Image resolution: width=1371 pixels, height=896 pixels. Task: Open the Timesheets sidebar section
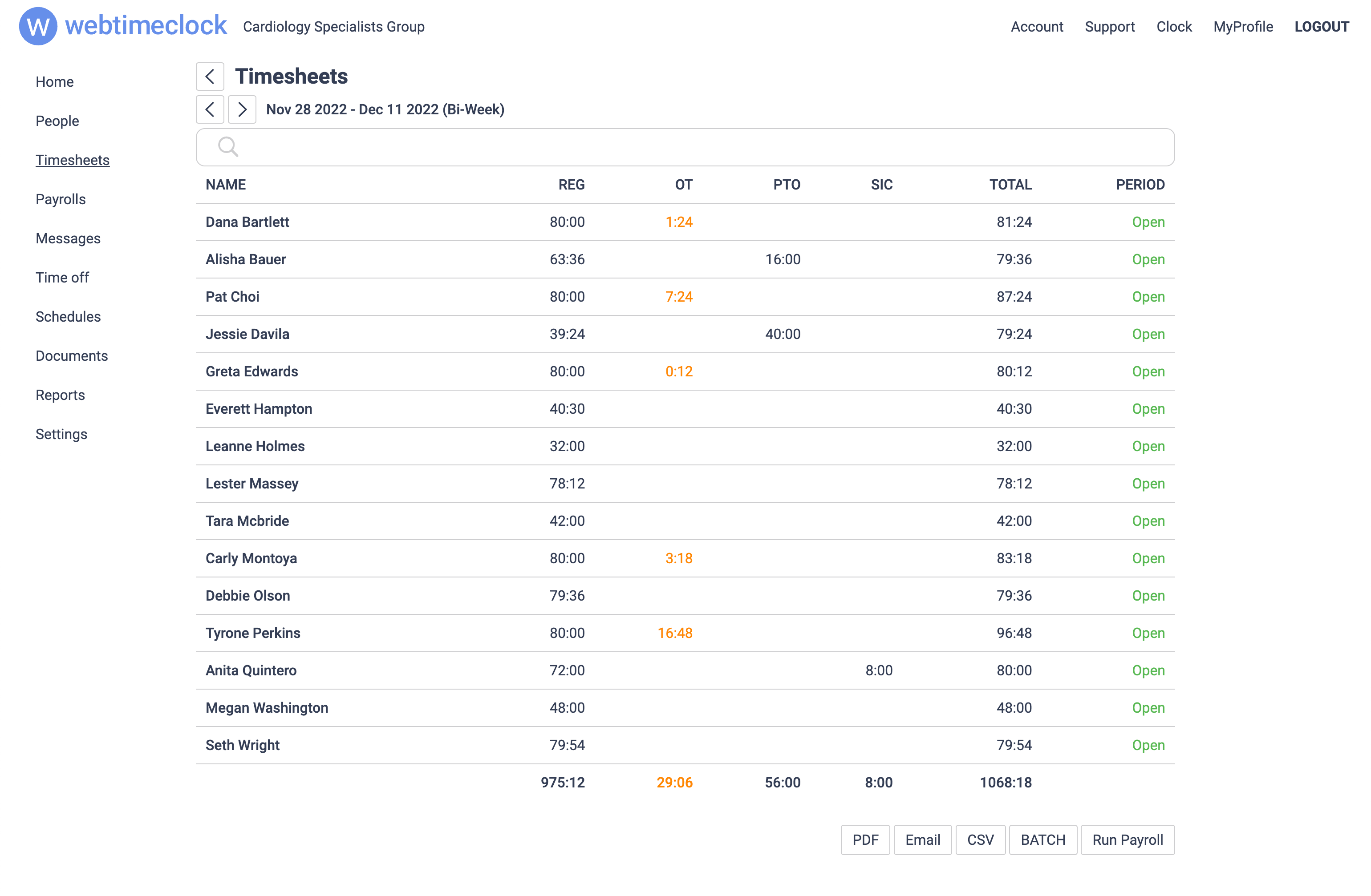[73, 160]
